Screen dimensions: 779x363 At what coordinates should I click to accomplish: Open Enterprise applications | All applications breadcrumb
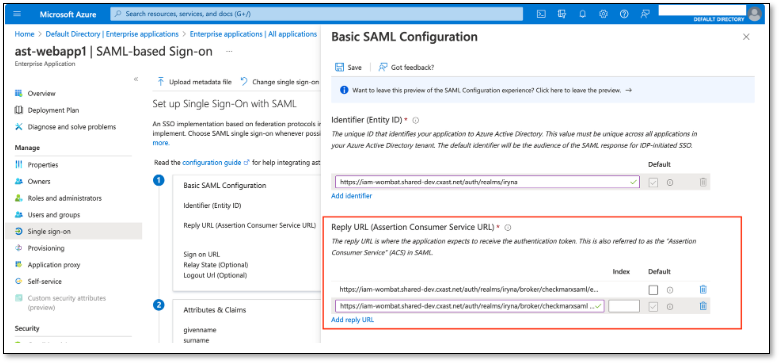click(x=253, y=34)
